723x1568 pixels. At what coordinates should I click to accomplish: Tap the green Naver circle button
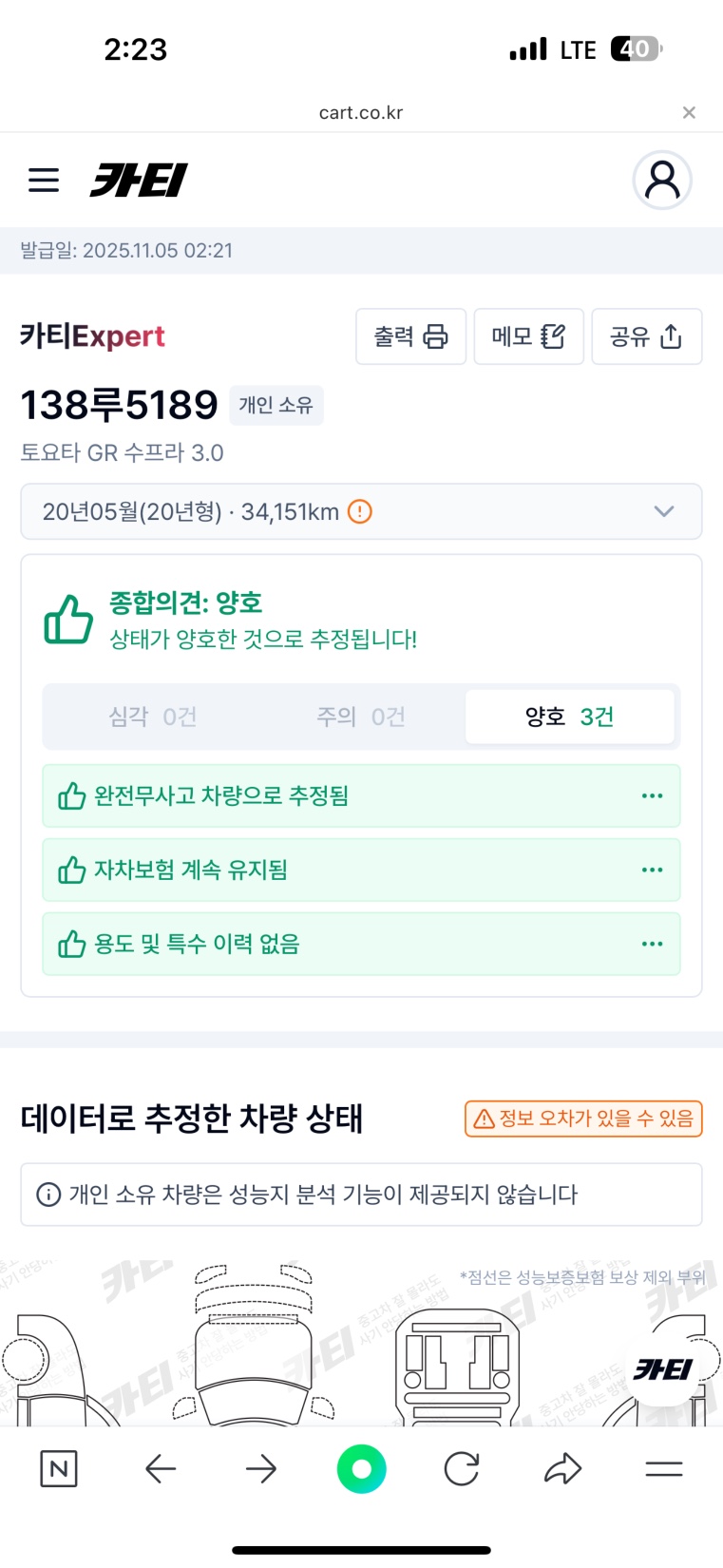click(361, 1469)
